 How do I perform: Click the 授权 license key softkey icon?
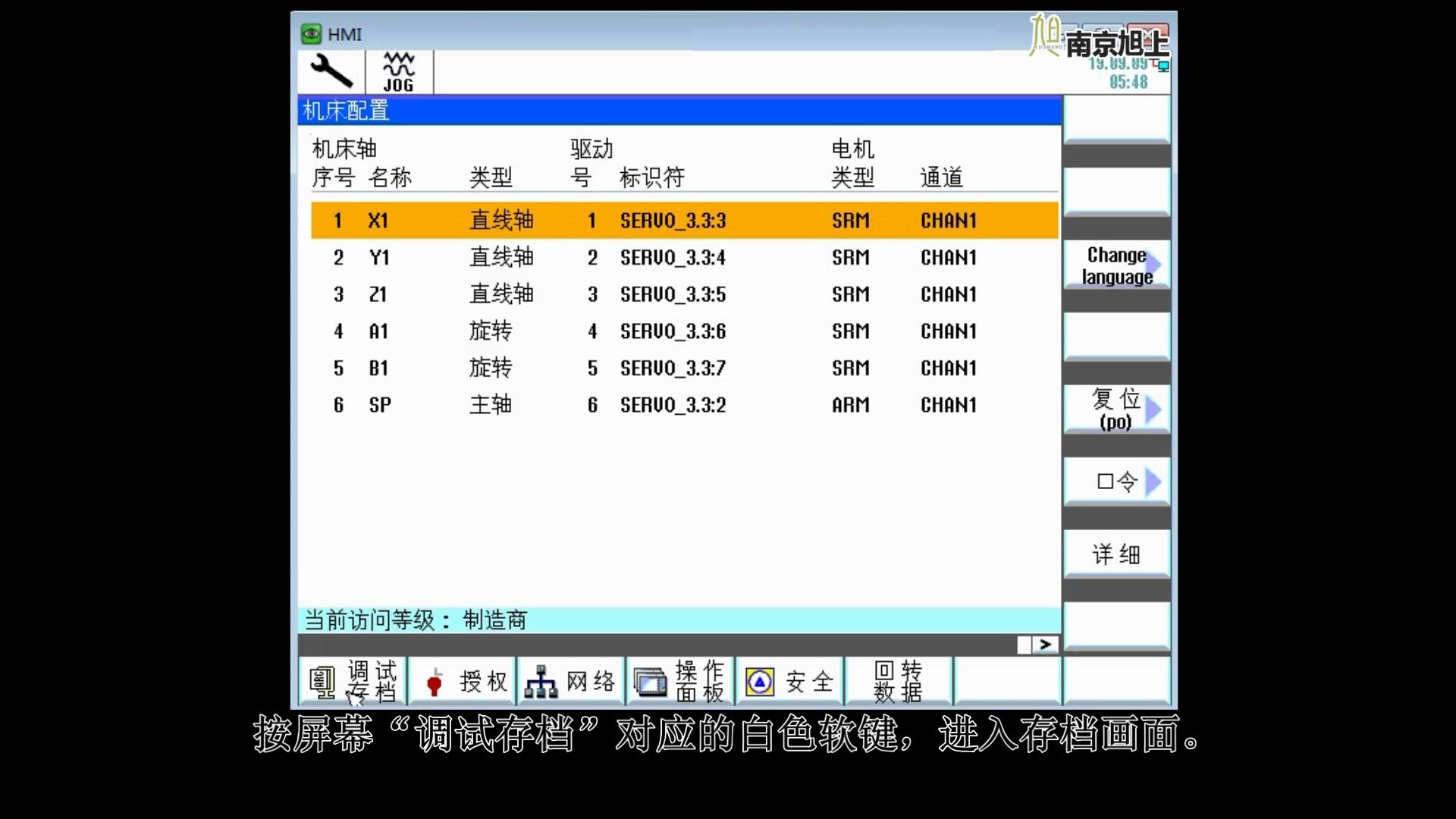click(435, 681)
